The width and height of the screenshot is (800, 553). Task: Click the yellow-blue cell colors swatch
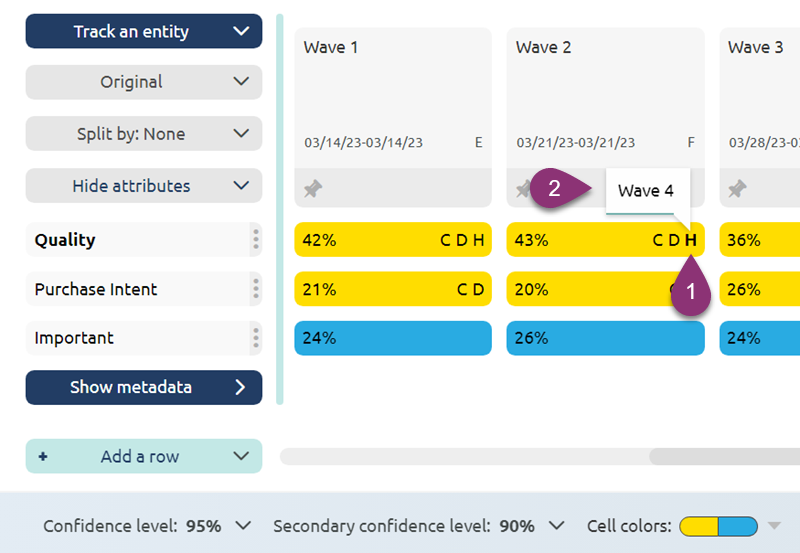tap(718, 526)
